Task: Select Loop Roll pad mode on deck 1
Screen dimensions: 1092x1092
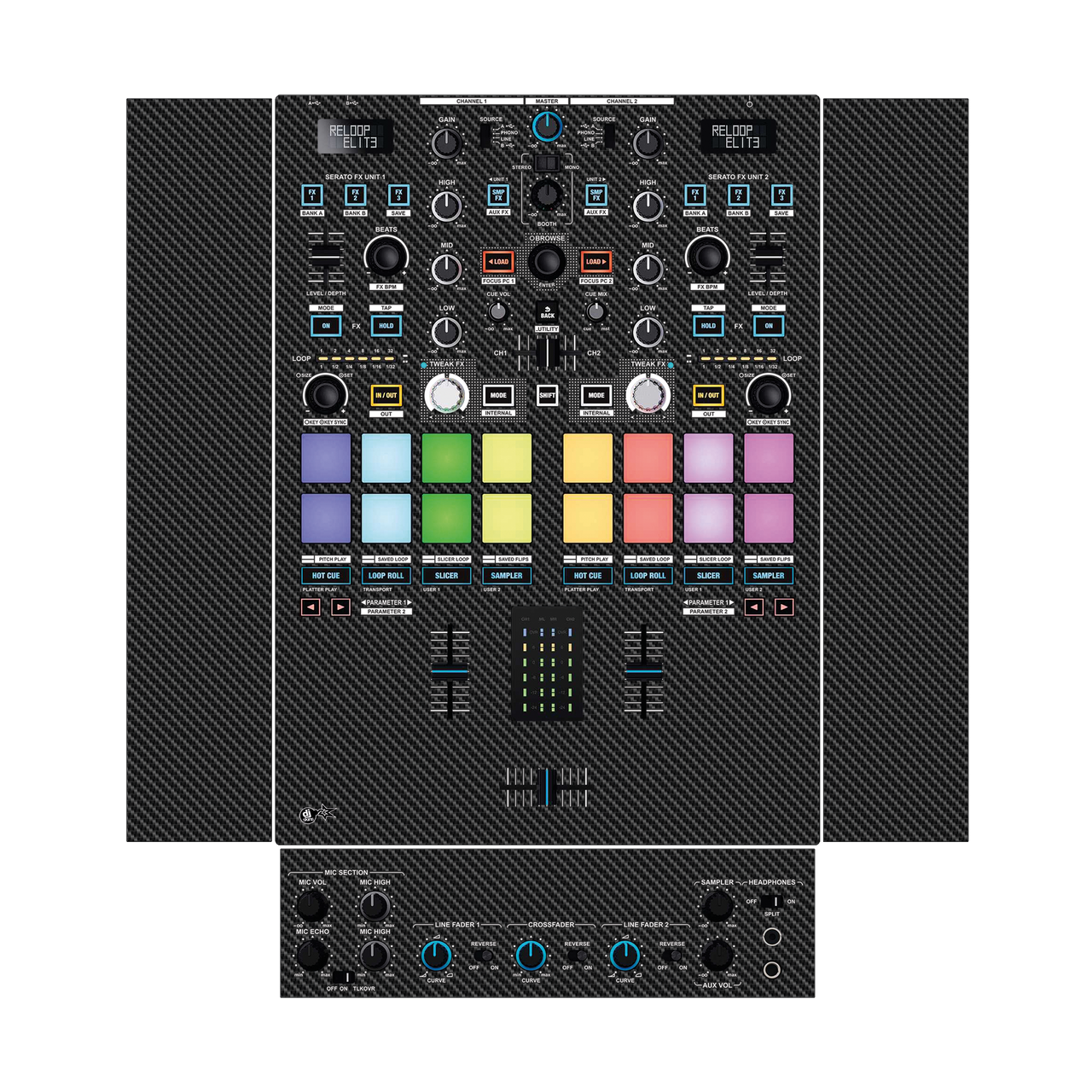Action: [386, 576]
